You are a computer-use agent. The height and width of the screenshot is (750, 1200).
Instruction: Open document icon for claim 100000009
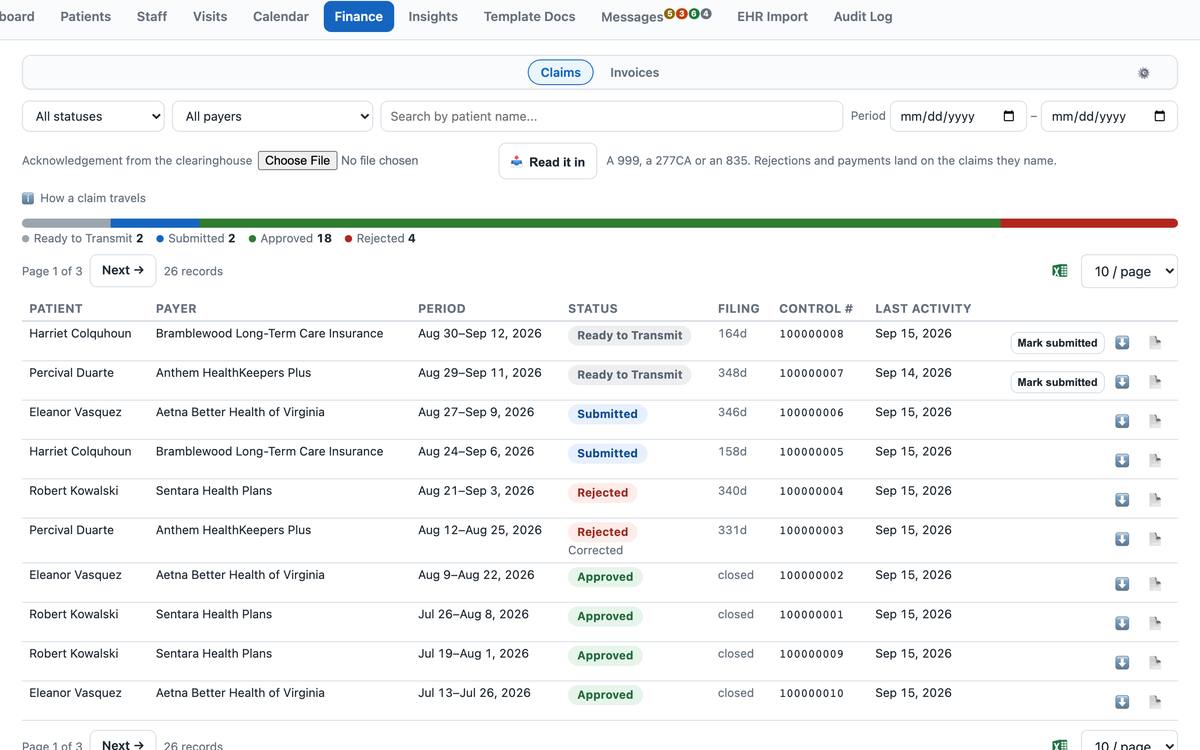(x=1155, y=662)
